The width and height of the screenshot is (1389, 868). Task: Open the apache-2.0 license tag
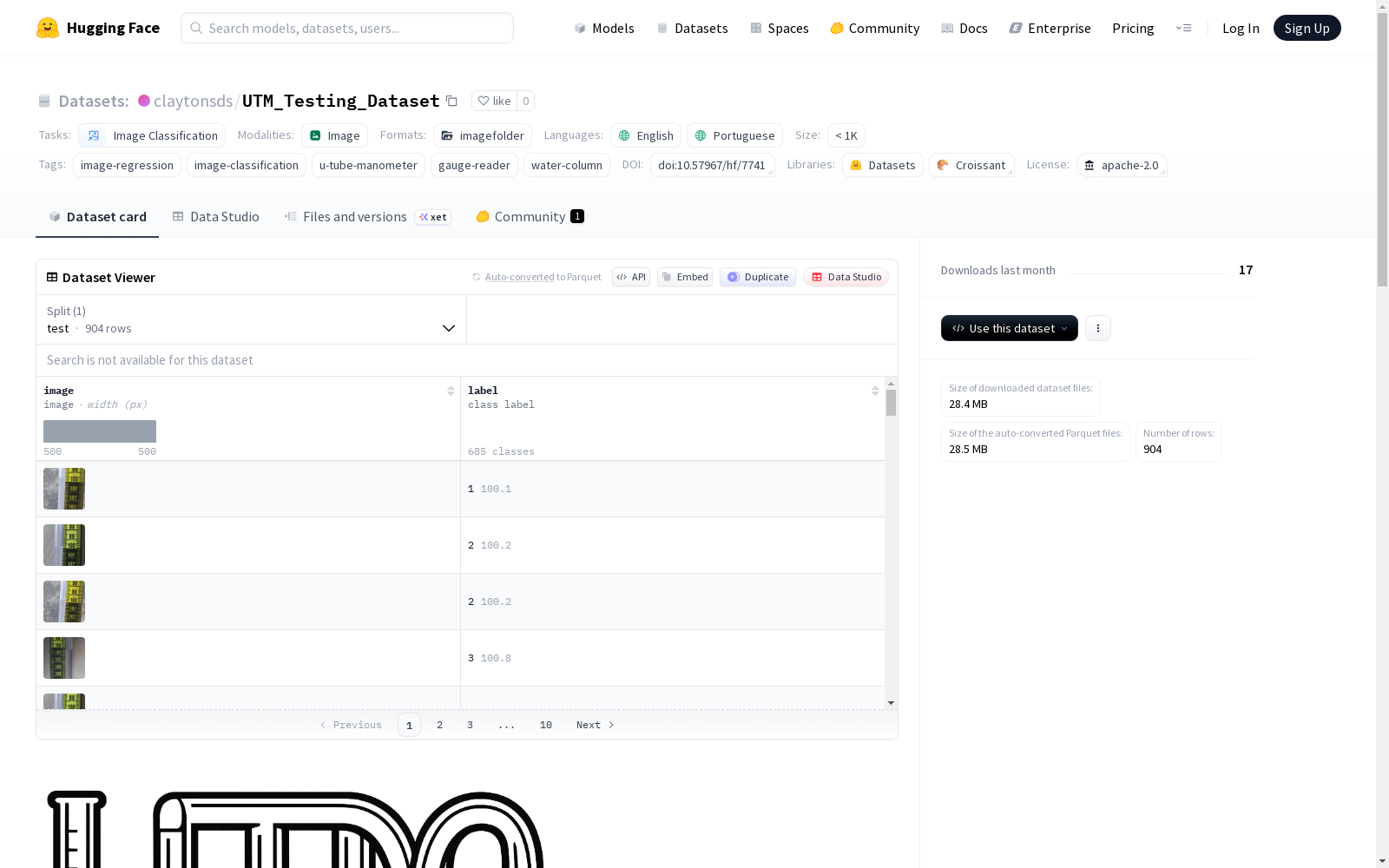pyautogui.click(x=1122, y=165)
